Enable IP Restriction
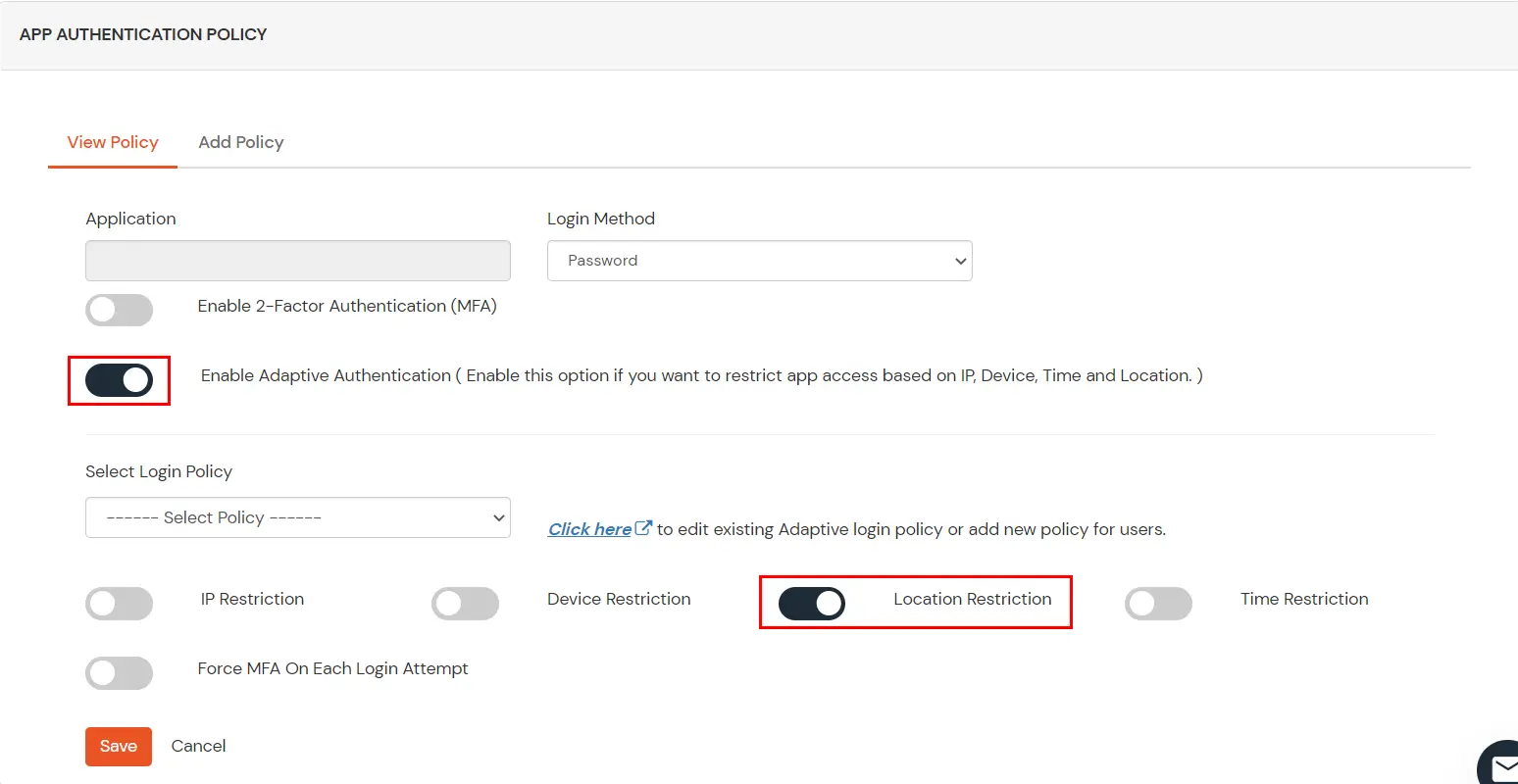1518x784 pixels. [x=119, y=604]
